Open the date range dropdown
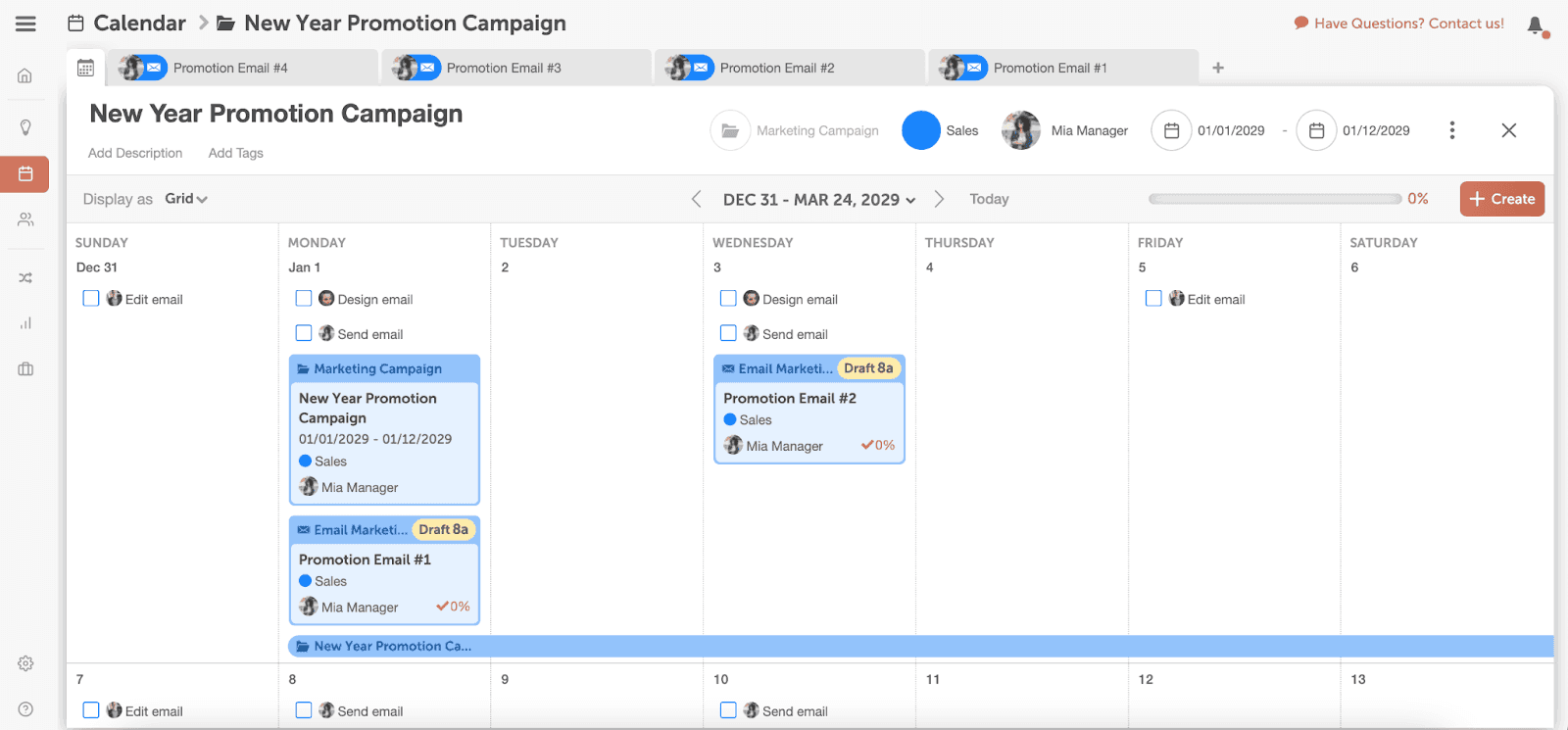 (819, 200)
